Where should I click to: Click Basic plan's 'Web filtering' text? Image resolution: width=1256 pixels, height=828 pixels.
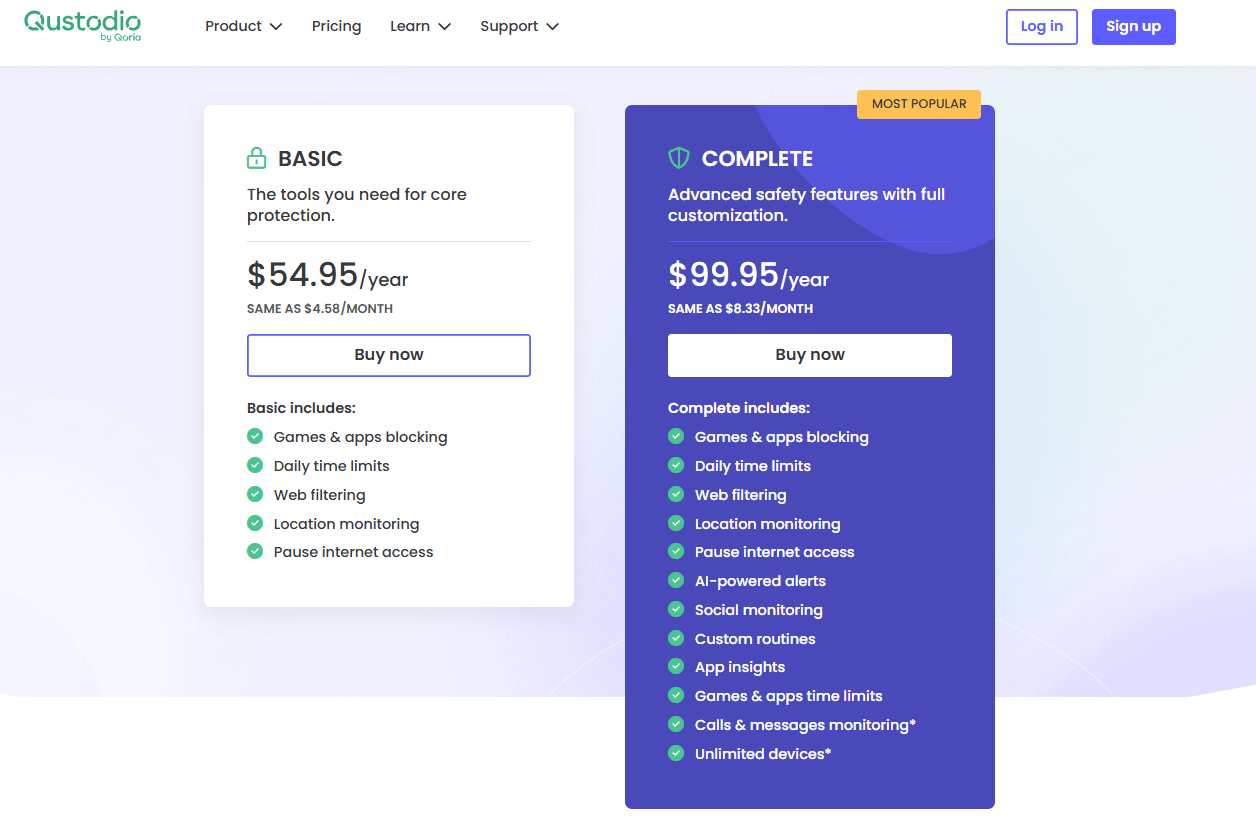320,495
